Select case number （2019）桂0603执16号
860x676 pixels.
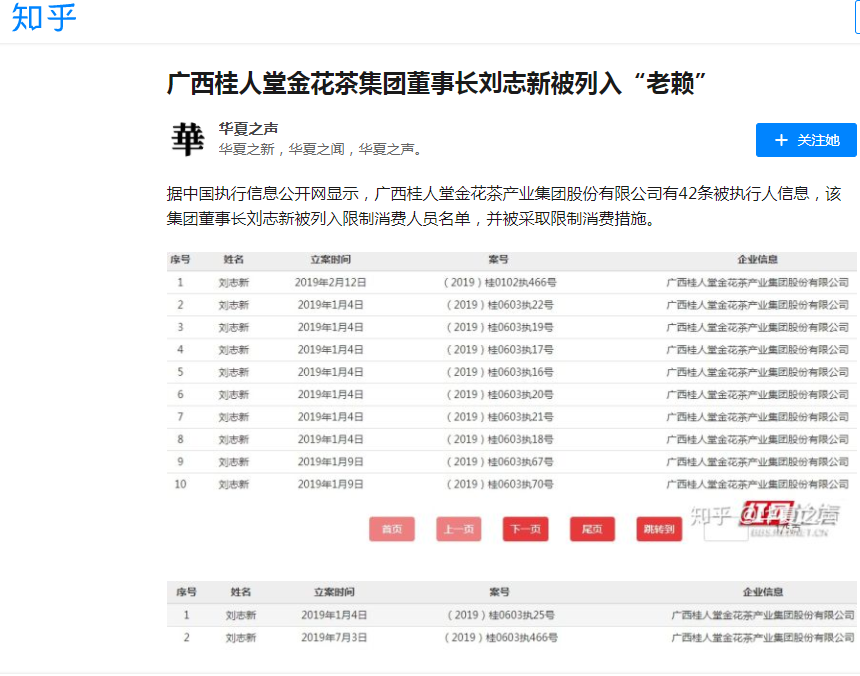pos(499,372)
